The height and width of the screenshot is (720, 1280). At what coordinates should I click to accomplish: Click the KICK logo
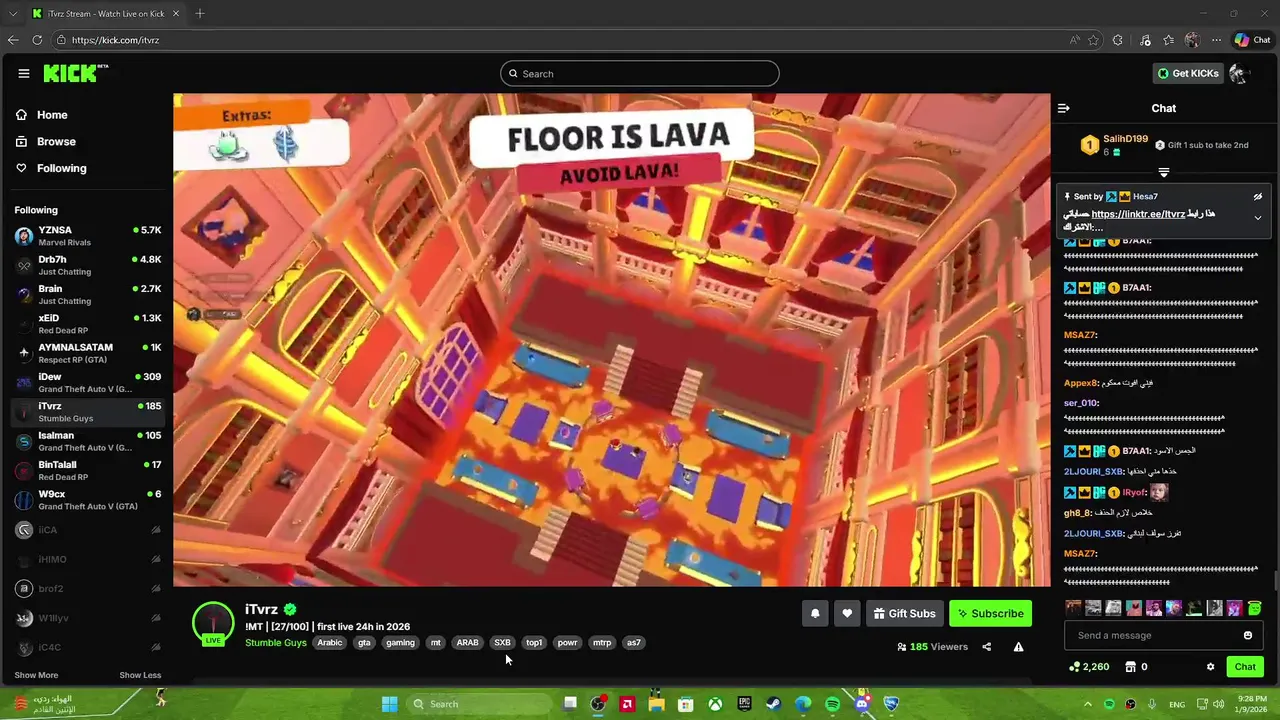[75, 73]
